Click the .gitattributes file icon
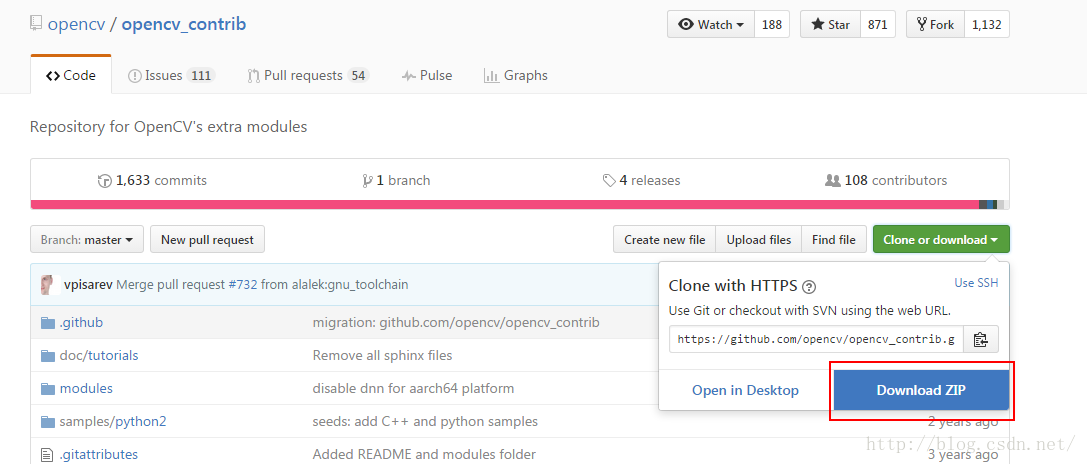This screenshot has height=464, width=1087. [46, 454]
